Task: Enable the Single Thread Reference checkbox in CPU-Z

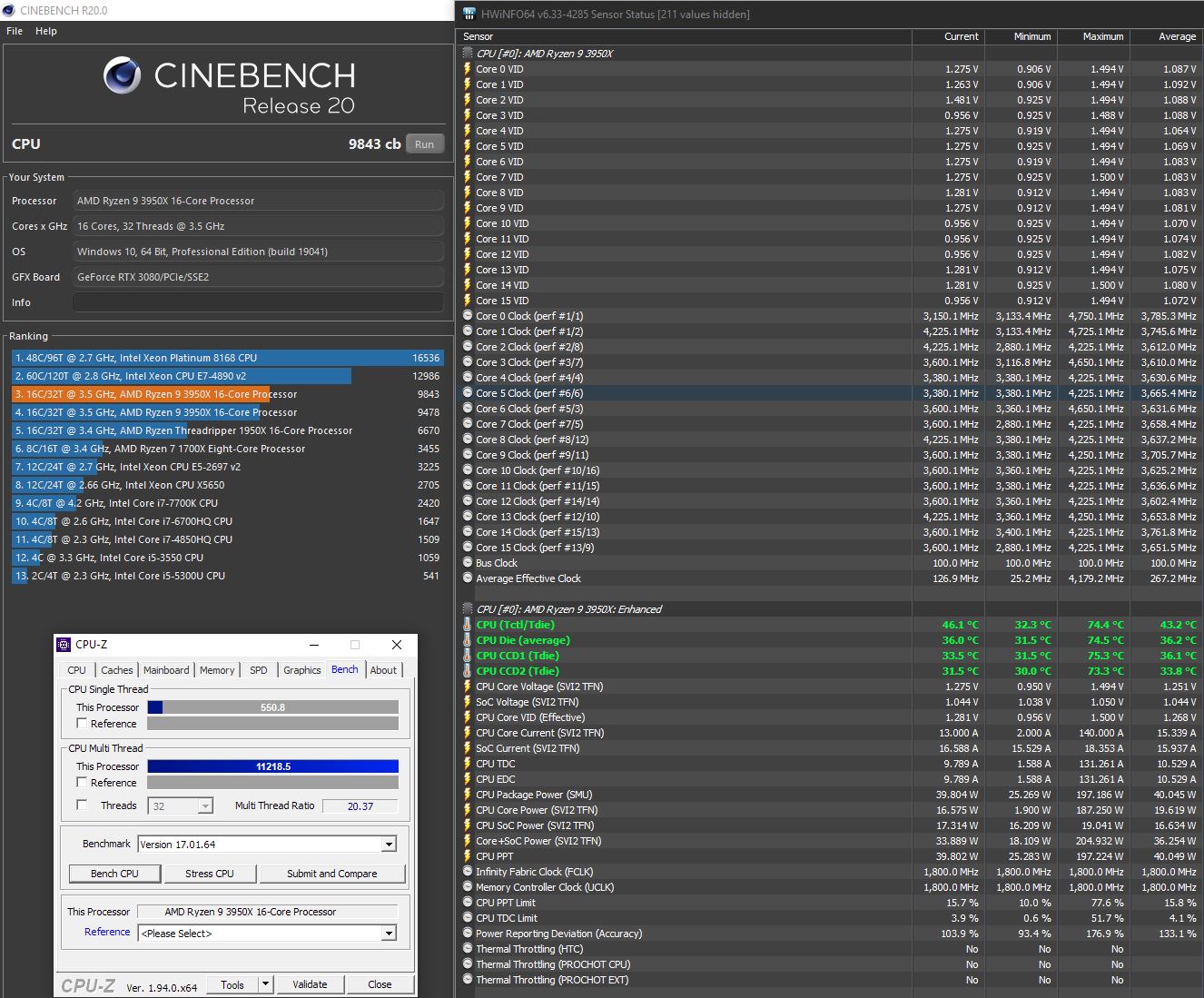Action: [82, 724]
